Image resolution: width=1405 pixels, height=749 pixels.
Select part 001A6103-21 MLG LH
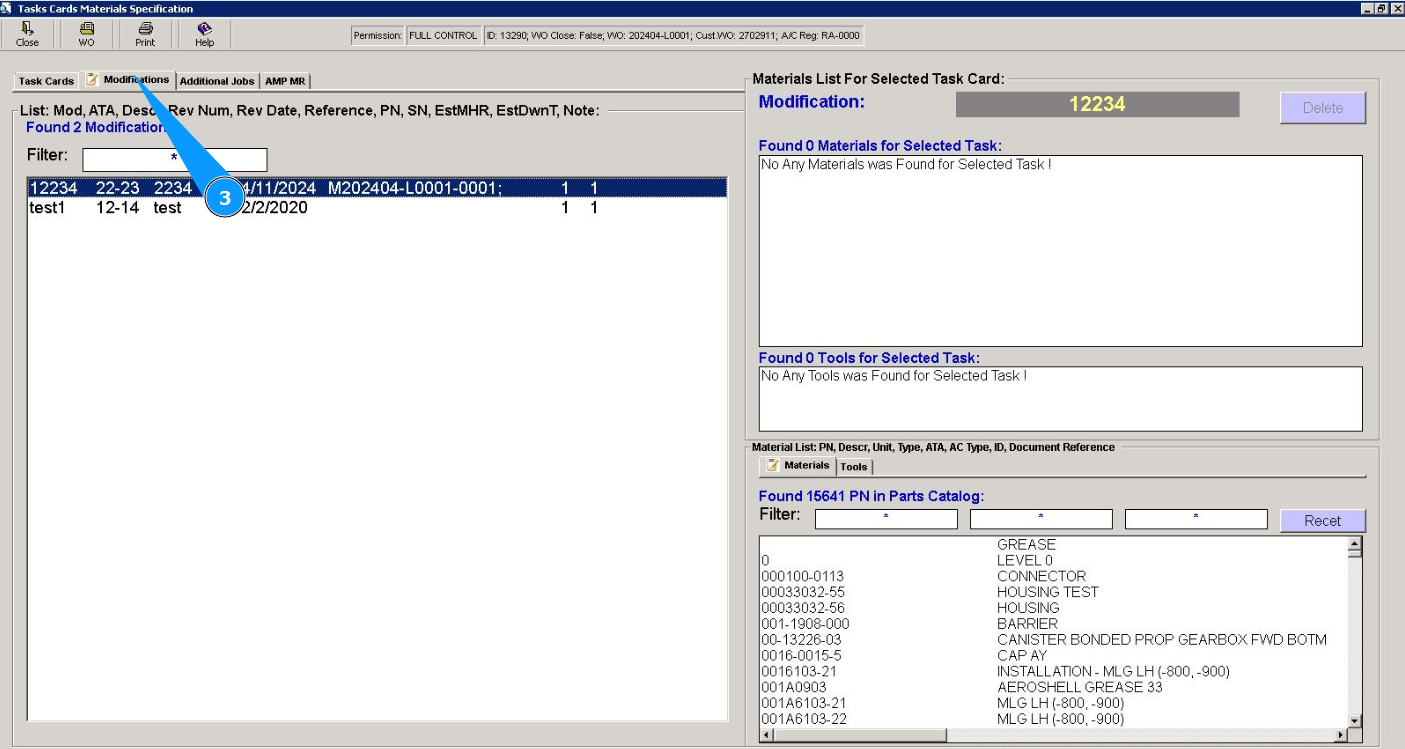point(1053,703)
